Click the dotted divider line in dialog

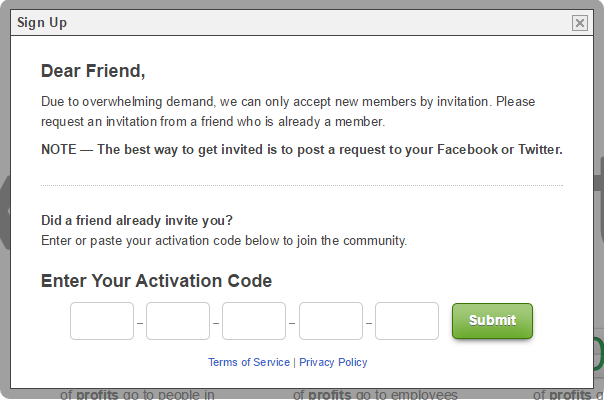click(x=301, y=186)
